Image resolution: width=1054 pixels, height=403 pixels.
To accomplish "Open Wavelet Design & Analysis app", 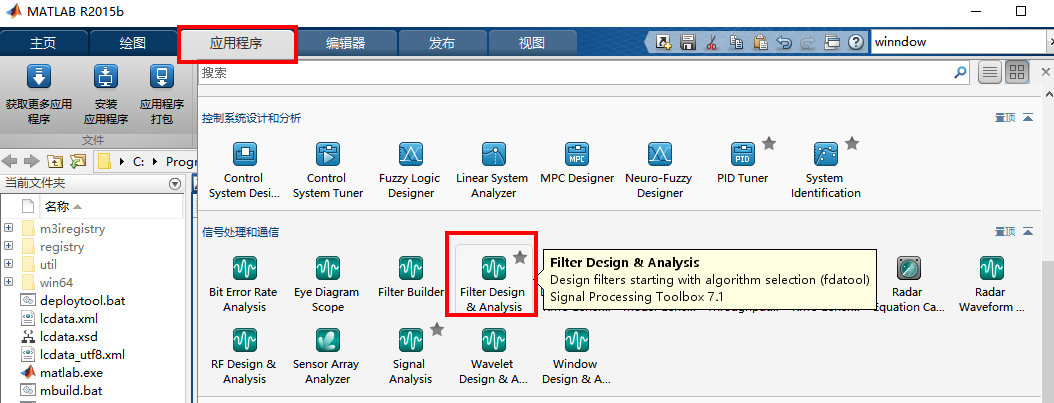I will point(493,356).
